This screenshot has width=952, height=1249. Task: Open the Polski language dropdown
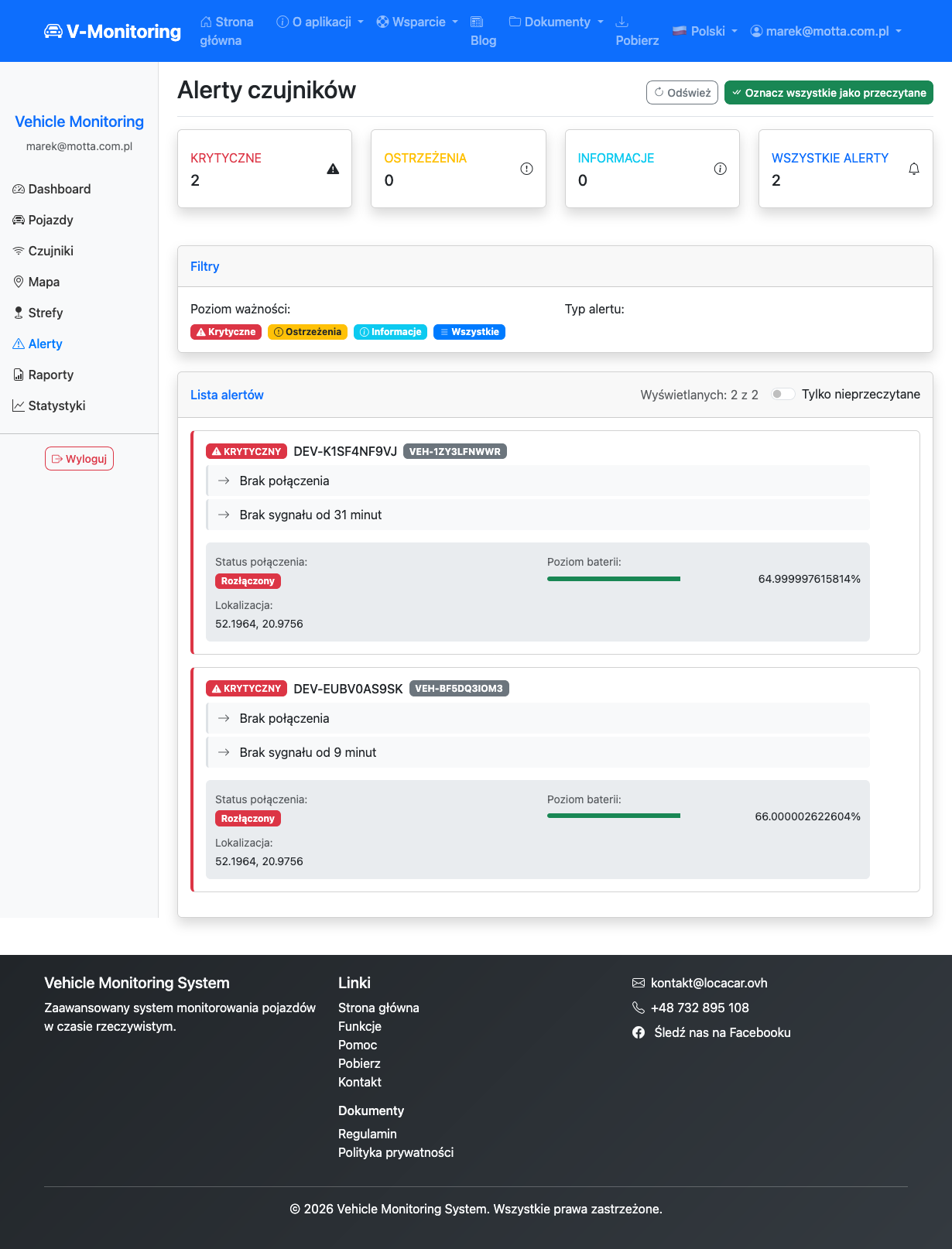pyautogui.click(x=704, y=31)
